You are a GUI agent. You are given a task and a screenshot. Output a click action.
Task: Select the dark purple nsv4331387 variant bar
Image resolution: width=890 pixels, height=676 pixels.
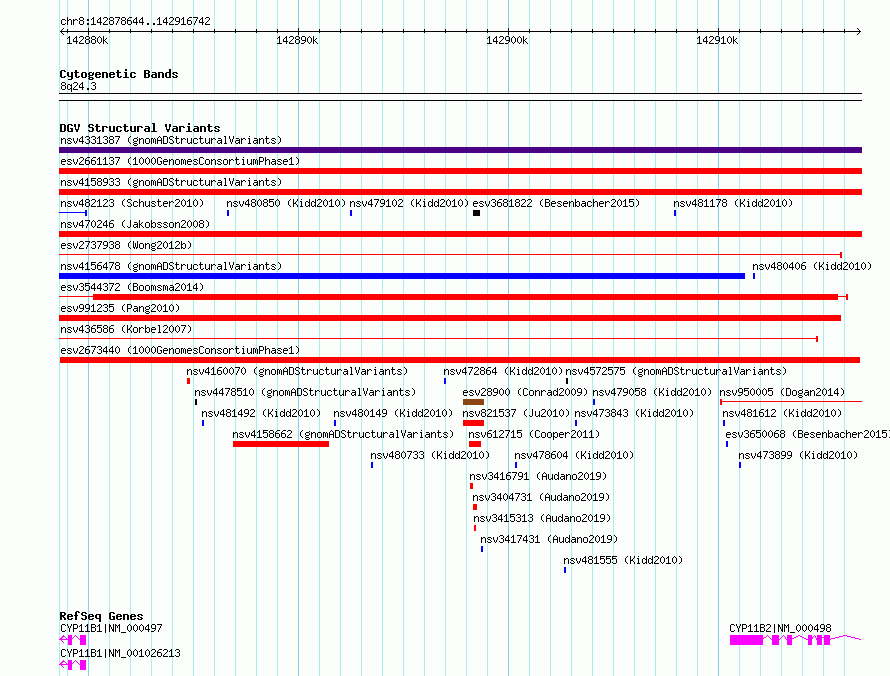click(460, 150)
